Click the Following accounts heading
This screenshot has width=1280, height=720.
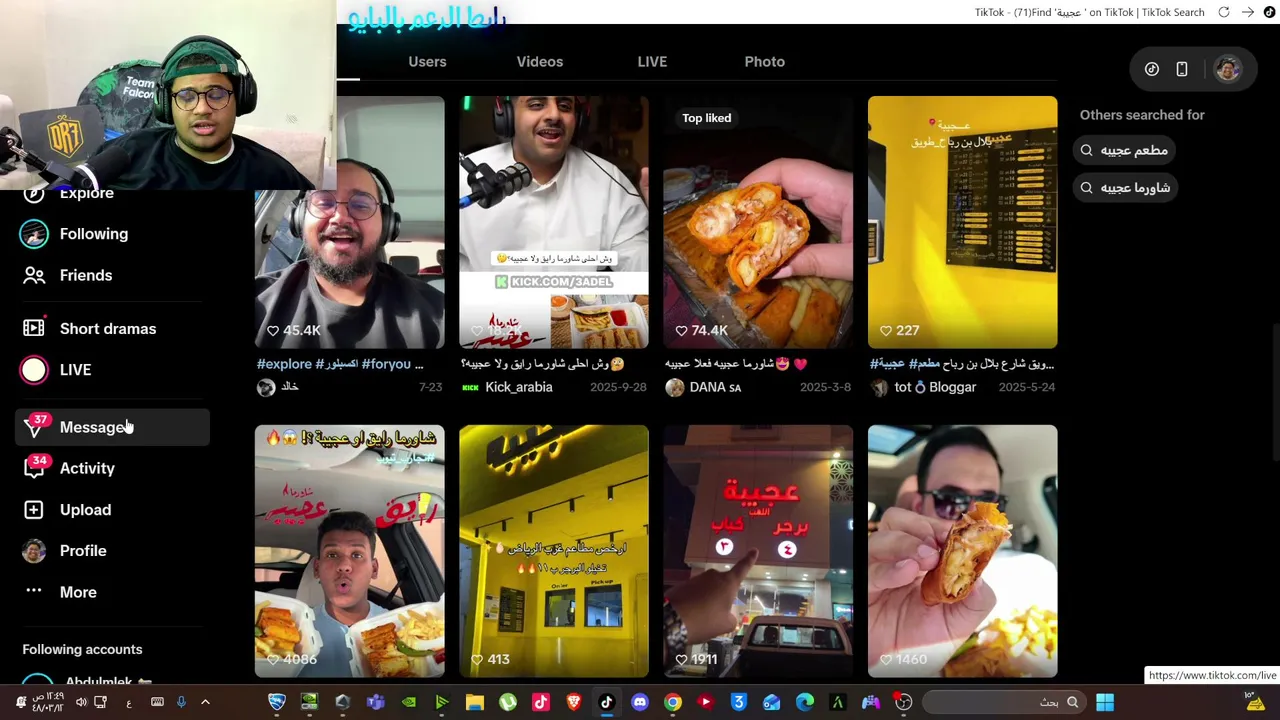[x=82, y=649]
